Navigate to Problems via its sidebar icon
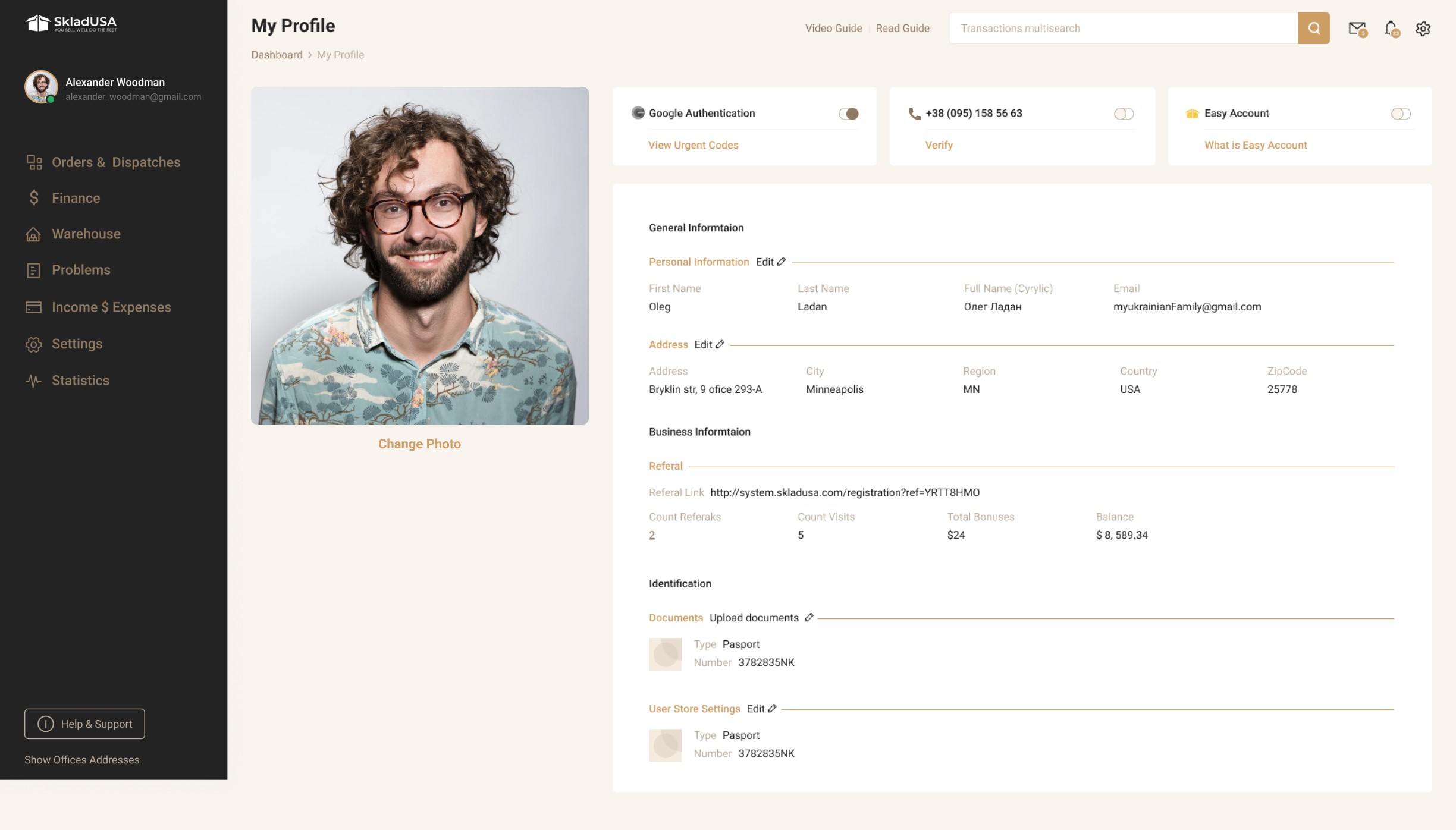This screenshot has width=1456, height=830. coord(33,269)
